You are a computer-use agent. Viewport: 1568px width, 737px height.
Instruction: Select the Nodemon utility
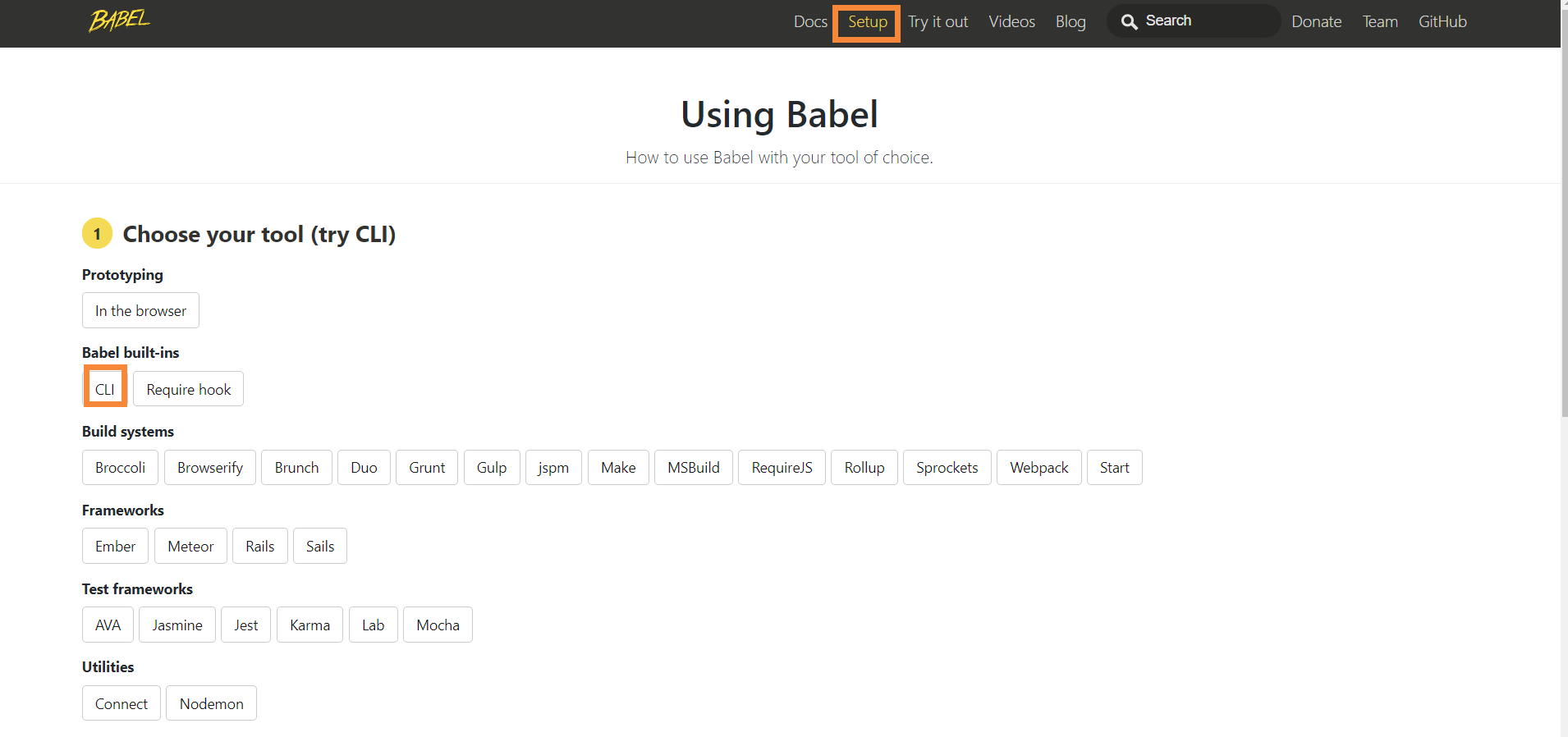211,704
